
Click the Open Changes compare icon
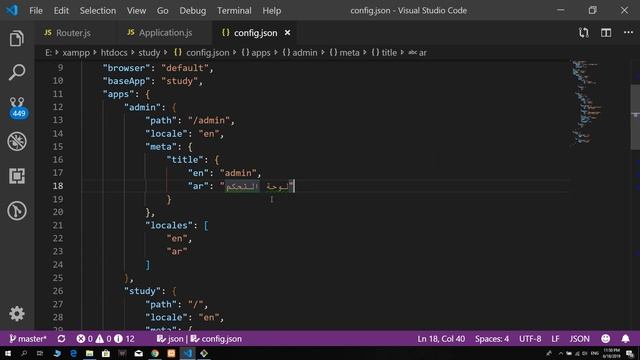pos(584,33)
